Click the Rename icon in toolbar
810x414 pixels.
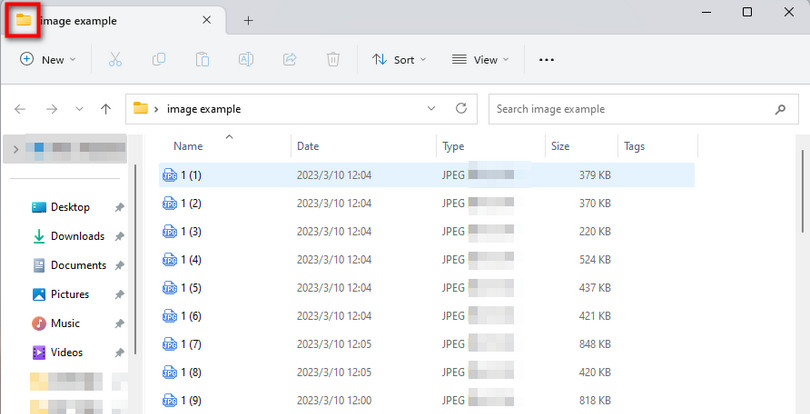246,60
